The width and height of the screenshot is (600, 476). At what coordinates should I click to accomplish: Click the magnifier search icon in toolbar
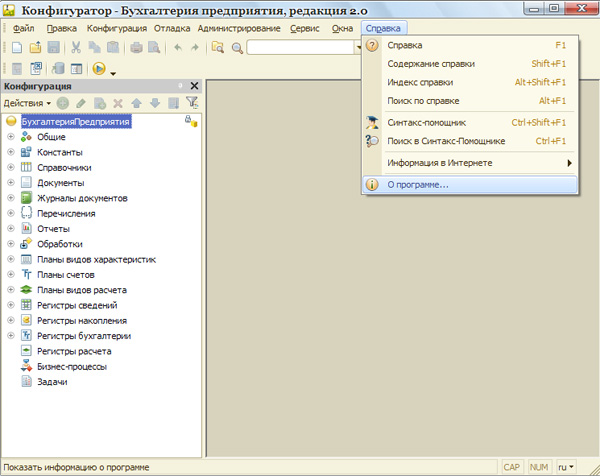pos(236,47)
